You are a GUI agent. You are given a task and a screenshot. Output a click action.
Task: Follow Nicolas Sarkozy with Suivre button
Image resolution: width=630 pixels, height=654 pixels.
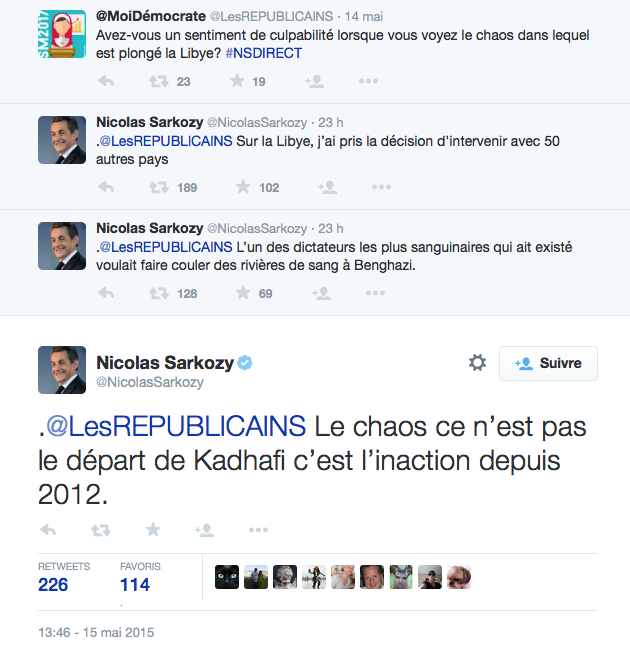click(548, 364)
